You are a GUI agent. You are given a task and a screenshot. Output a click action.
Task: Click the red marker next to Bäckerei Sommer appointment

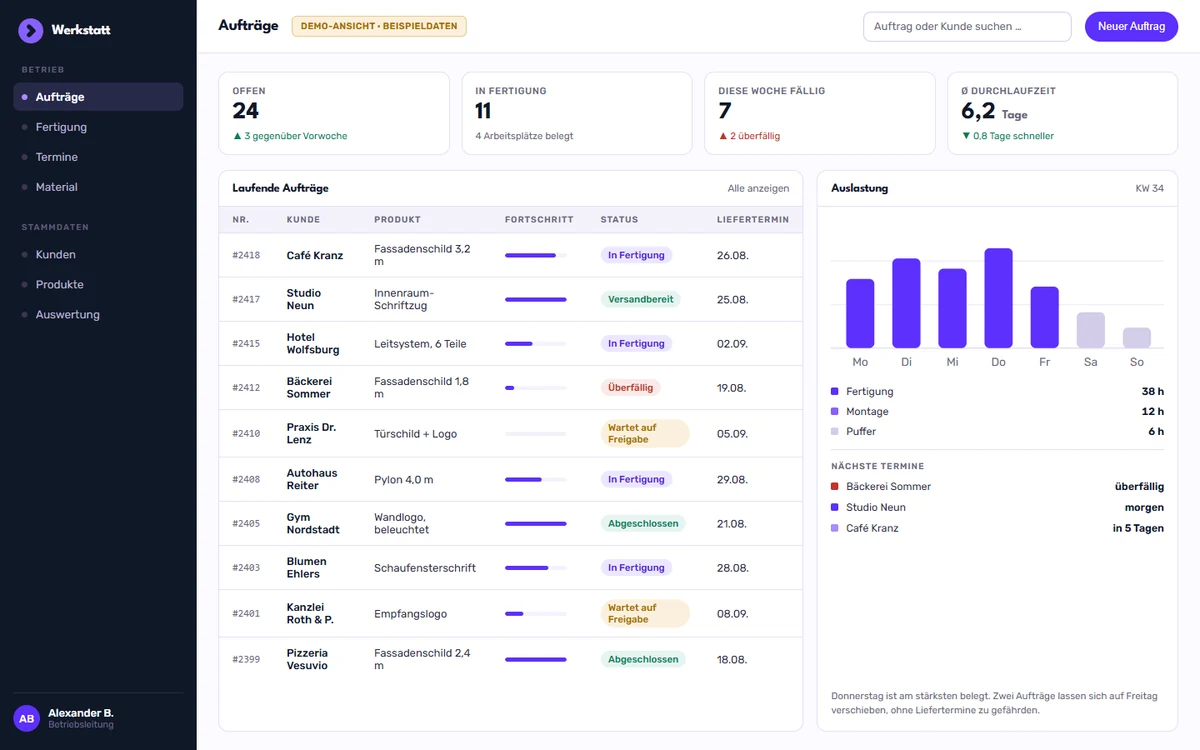835,487
